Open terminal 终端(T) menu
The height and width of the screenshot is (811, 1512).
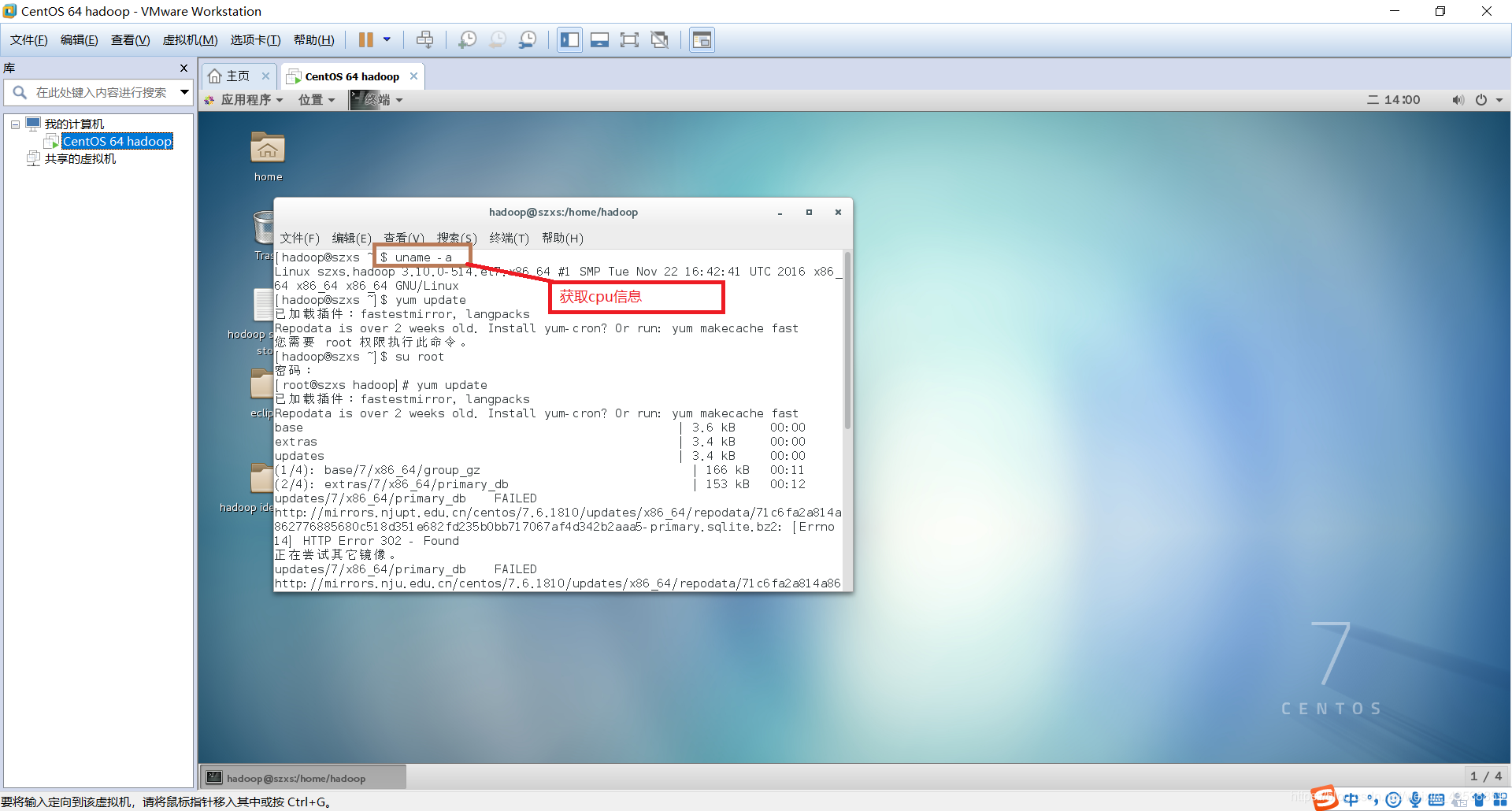click(x=510, y=238)
